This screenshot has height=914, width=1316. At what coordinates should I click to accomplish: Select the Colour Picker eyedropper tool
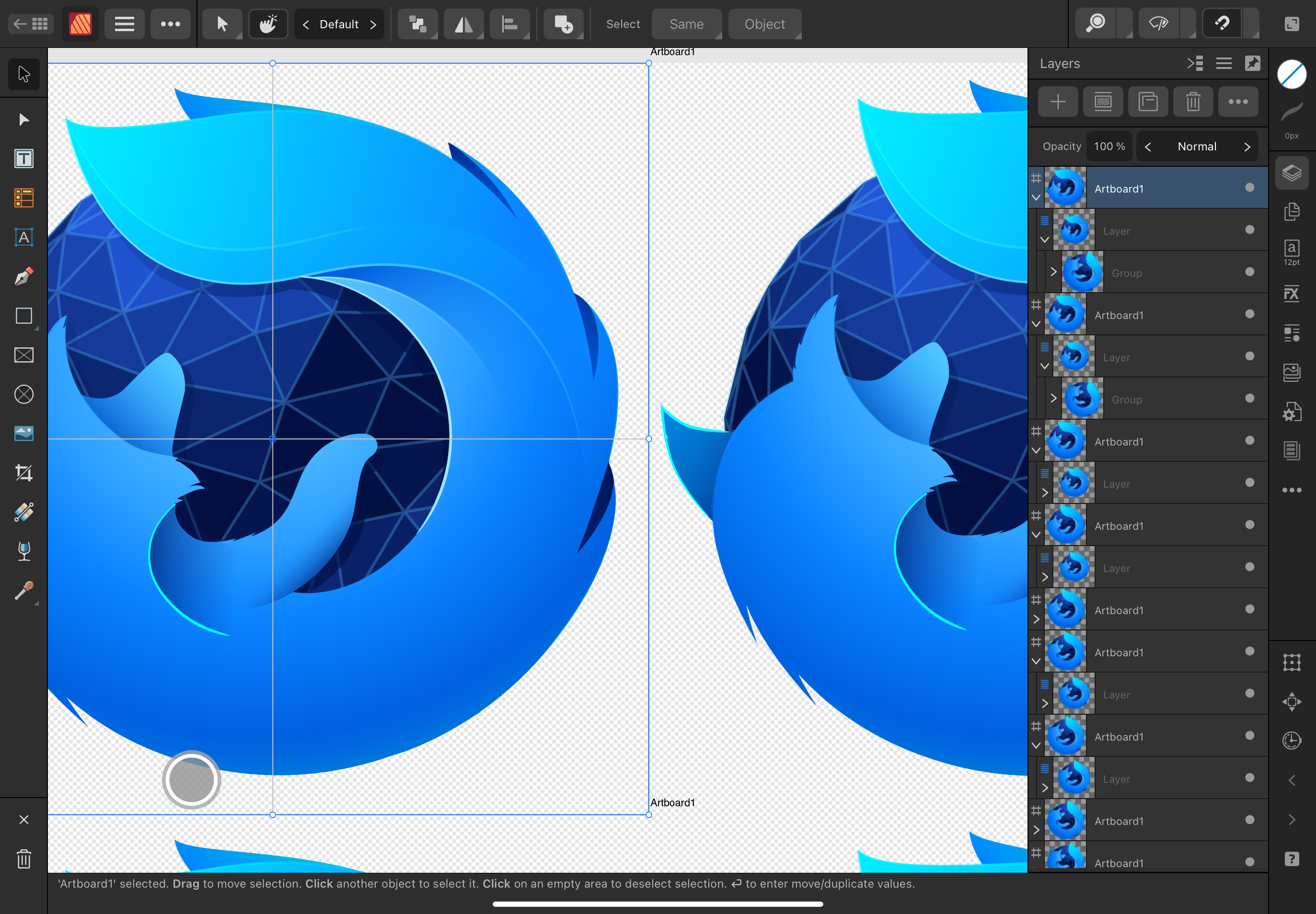(23, 591)
